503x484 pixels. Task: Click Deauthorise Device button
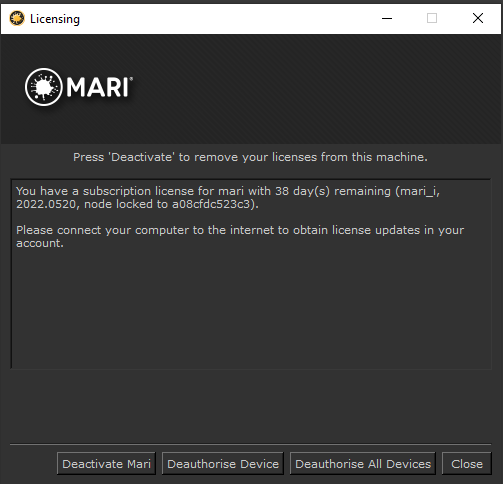pos(223,463)
